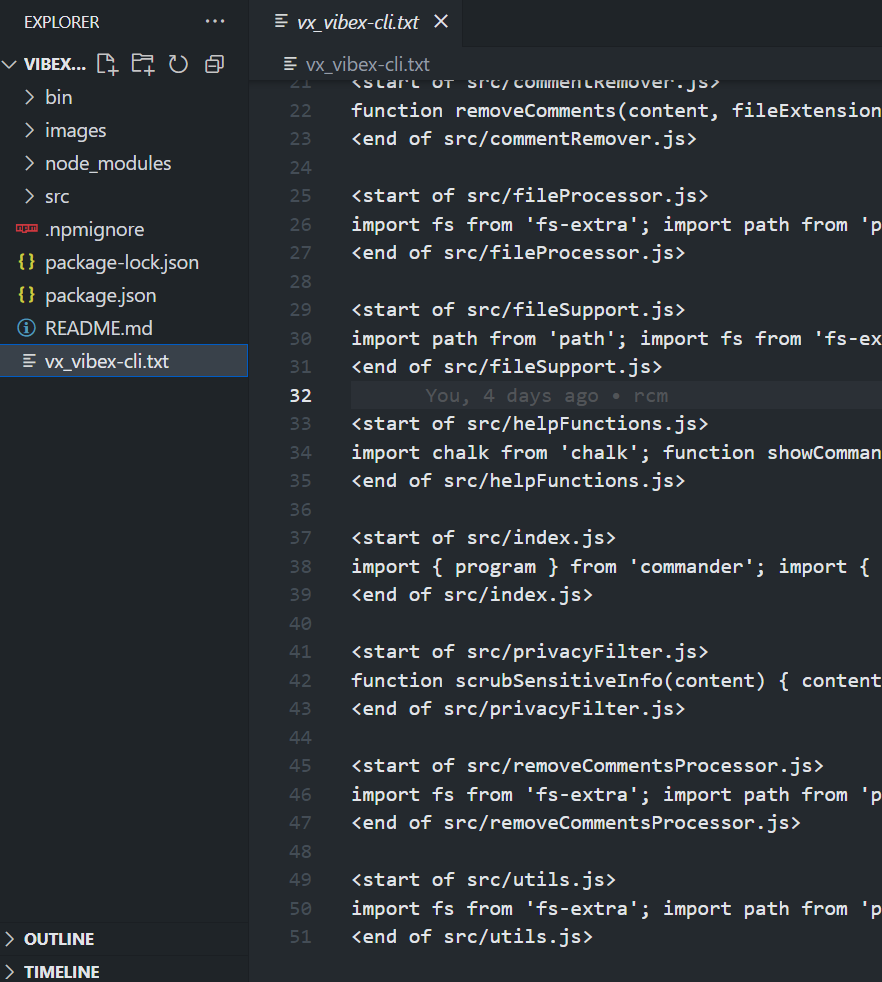Click line '<start of src/fileProcessor.js>'
This screenshot has height=982, width=882.
tap(529, 195)
